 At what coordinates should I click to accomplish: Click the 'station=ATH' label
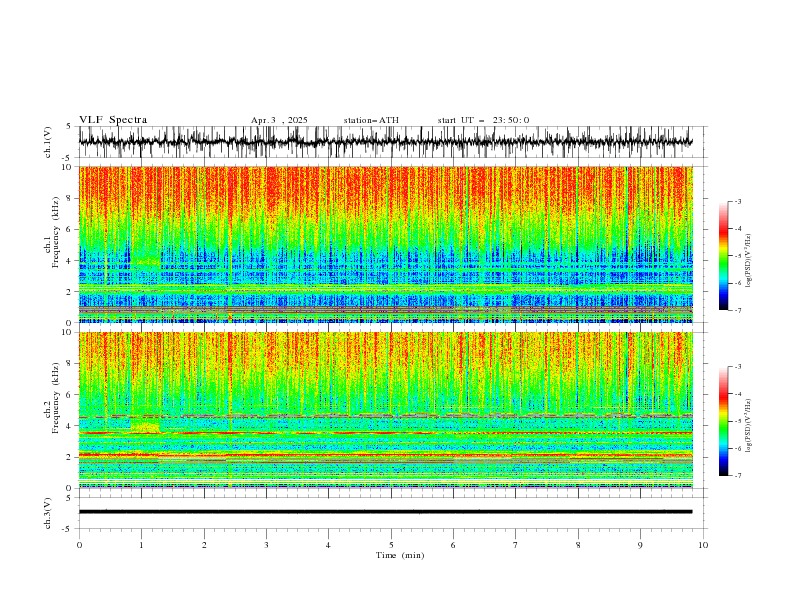point(371,120)
